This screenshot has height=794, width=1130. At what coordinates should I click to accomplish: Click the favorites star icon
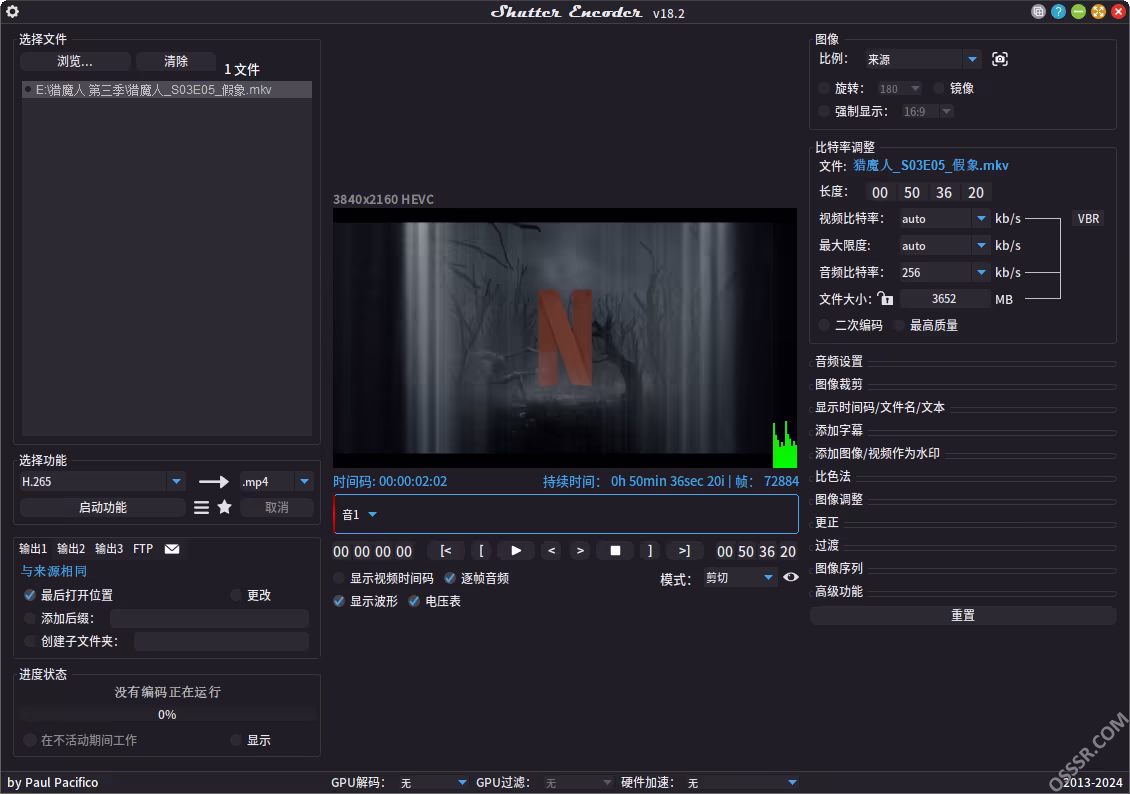coord(224,507)
